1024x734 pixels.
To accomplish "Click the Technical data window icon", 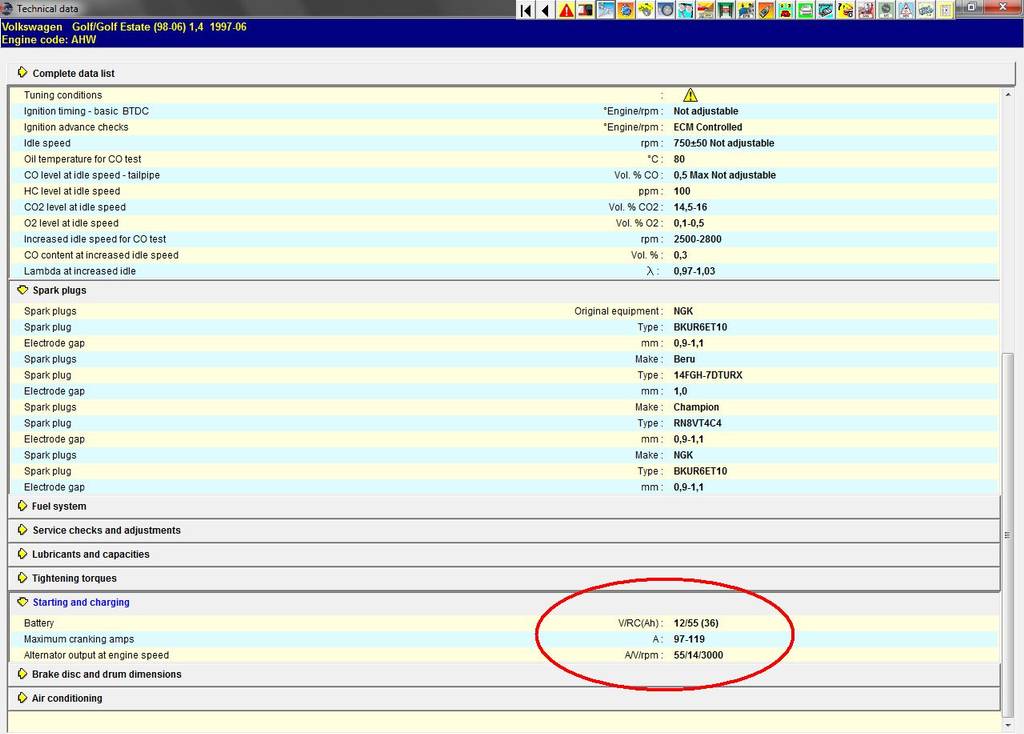I will coord(7,8).
